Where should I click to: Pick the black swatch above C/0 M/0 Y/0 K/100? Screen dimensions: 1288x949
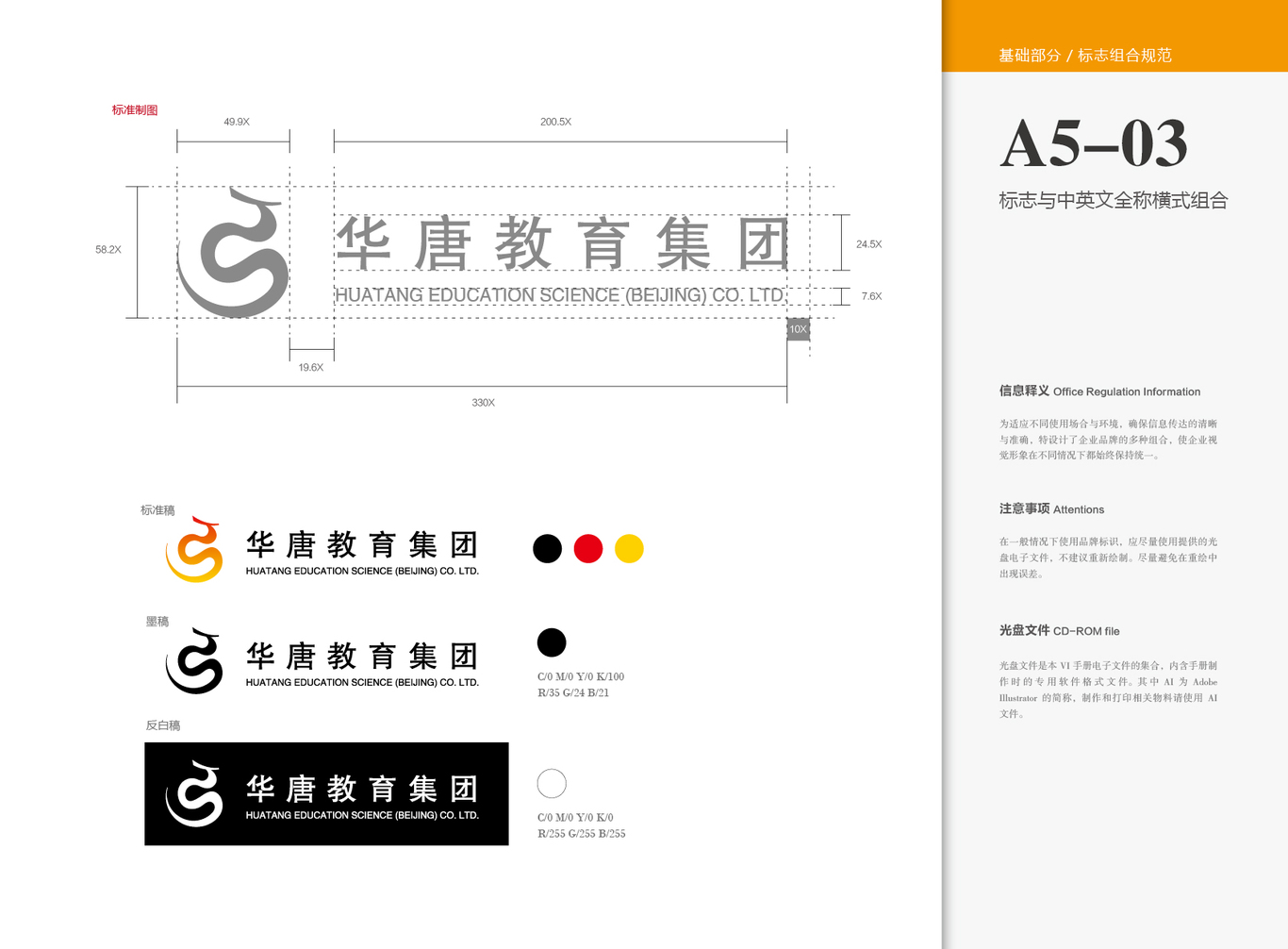552,642
